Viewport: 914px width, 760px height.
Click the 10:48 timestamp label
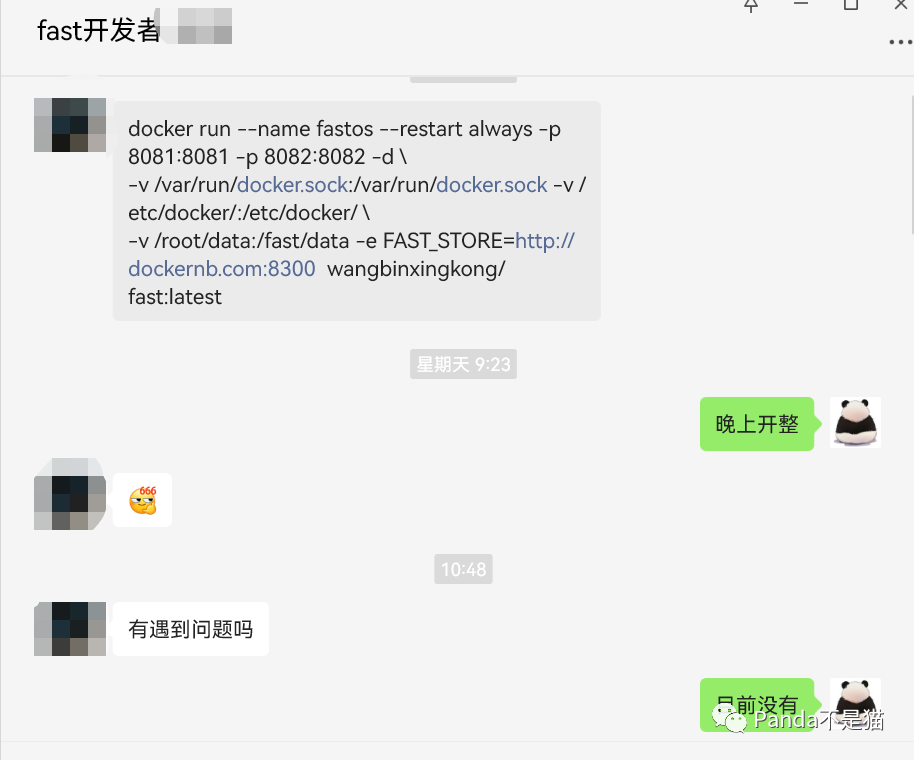pos(463,569)
